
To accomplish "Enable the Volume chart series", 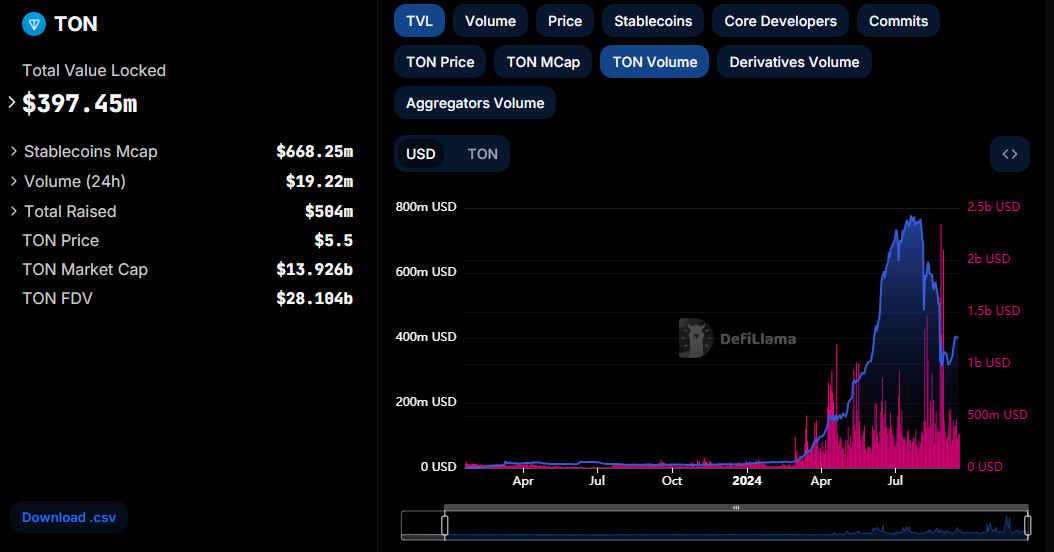I will [x=490, y=21].
